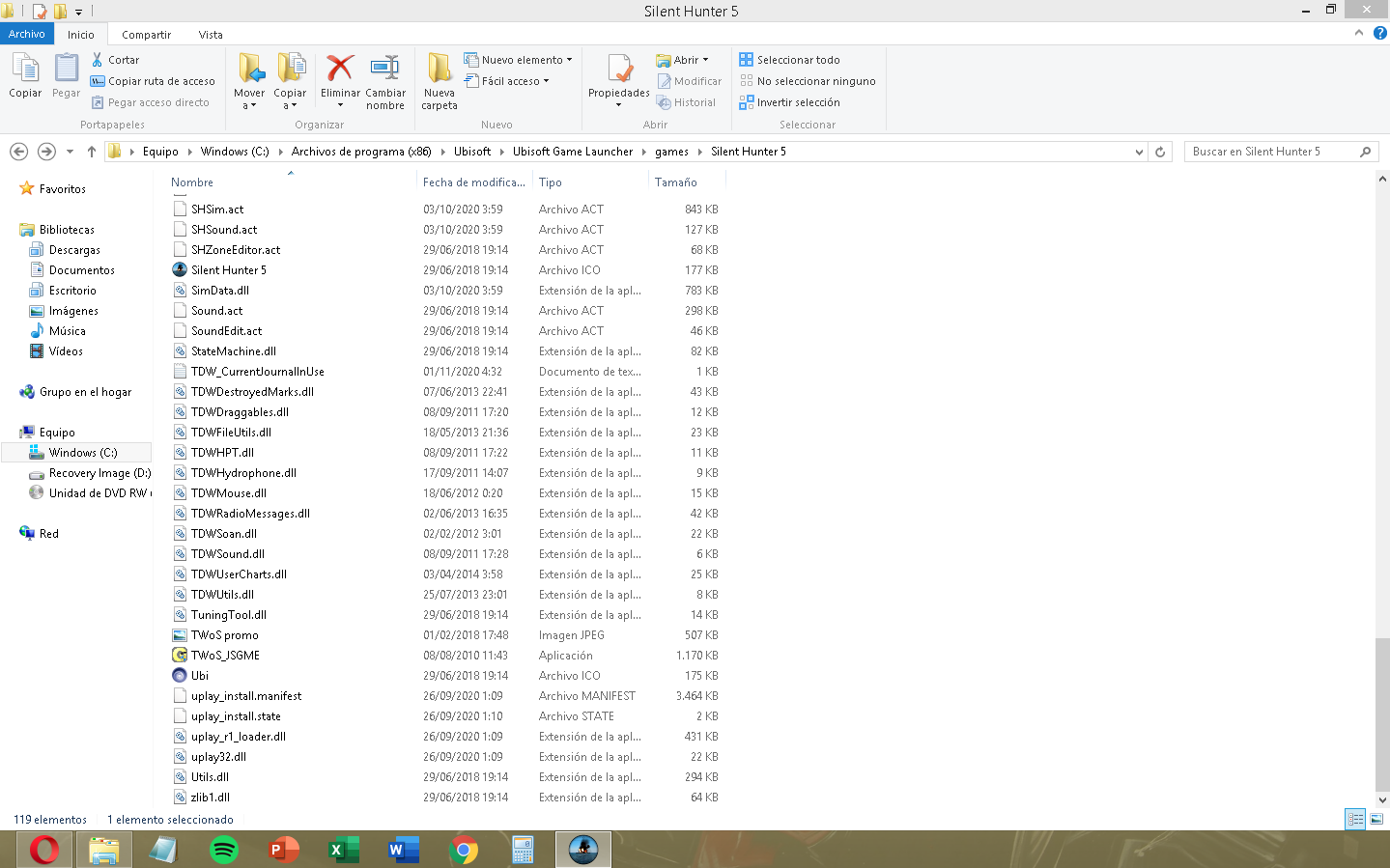Click Seleccionar todo
Screen dimensions: 1390x868
pos(789,60)
